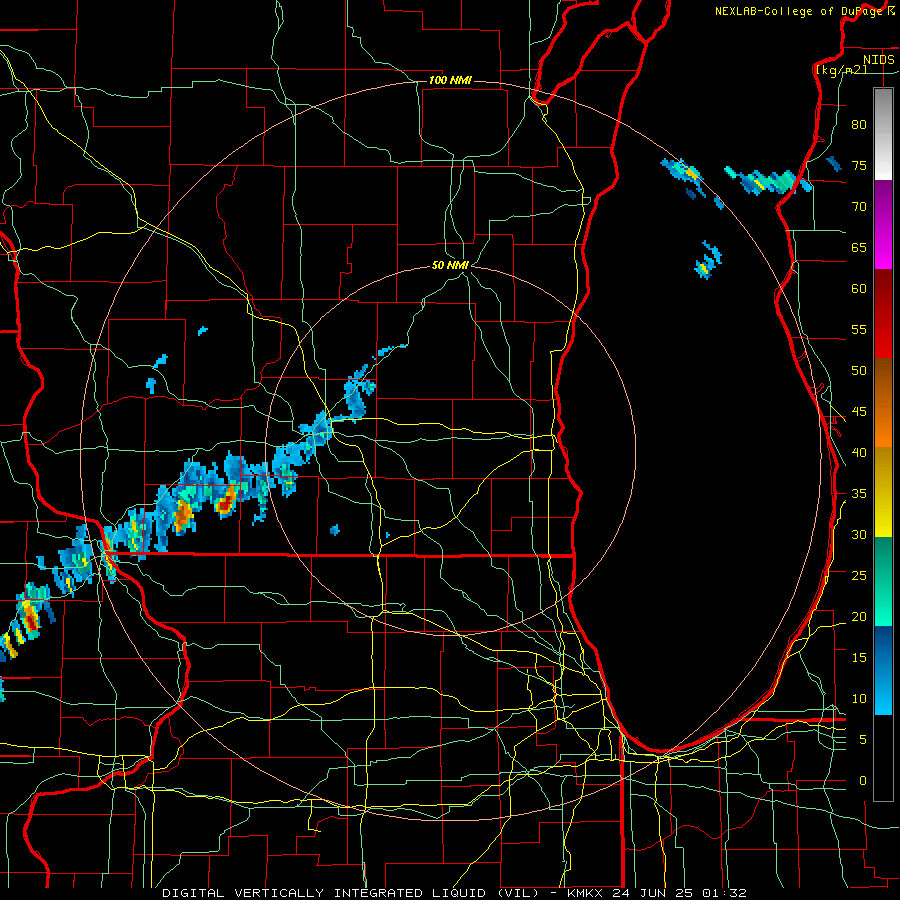Viewport: 900px width, 900px height.
Task: Click the 100 NMI range ring label
Action: pos(450,80)
